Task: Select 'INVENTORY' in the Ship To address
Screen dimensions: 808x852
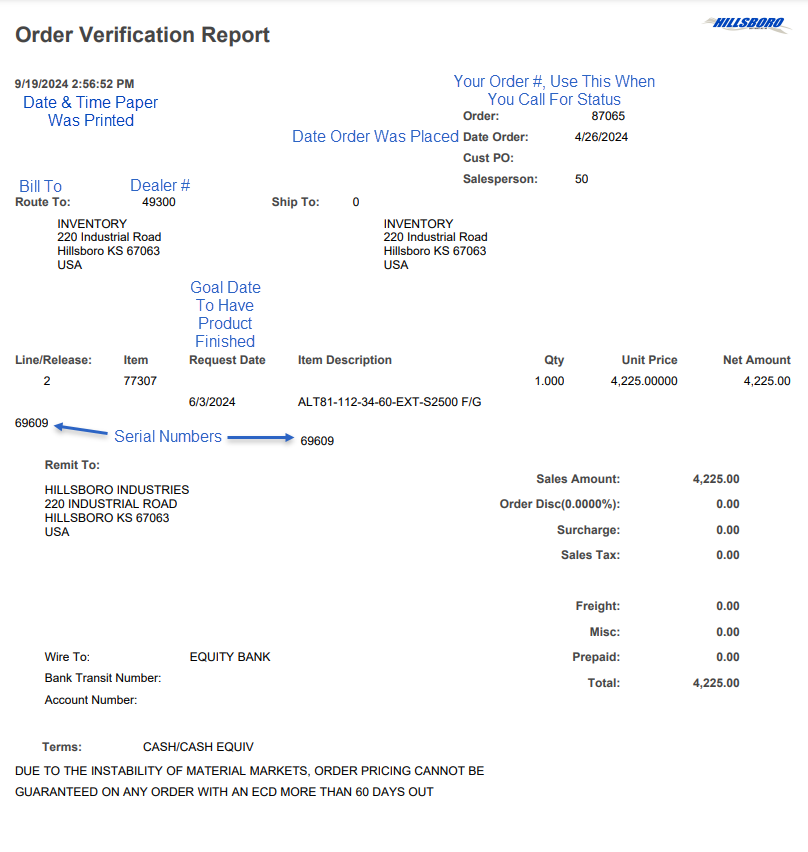Action: point(418,224)
